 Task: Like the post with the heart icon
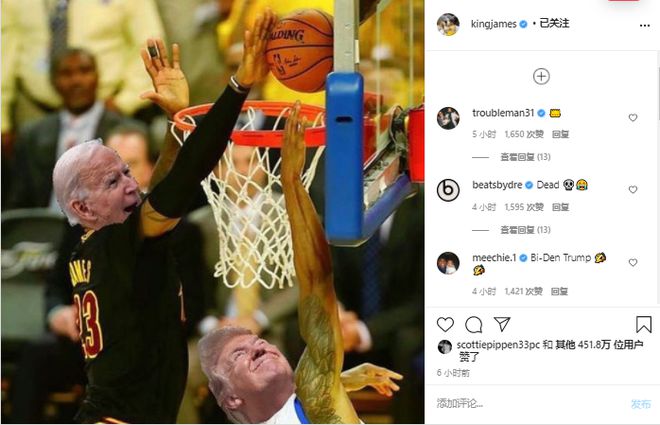[x=445, y=324]
